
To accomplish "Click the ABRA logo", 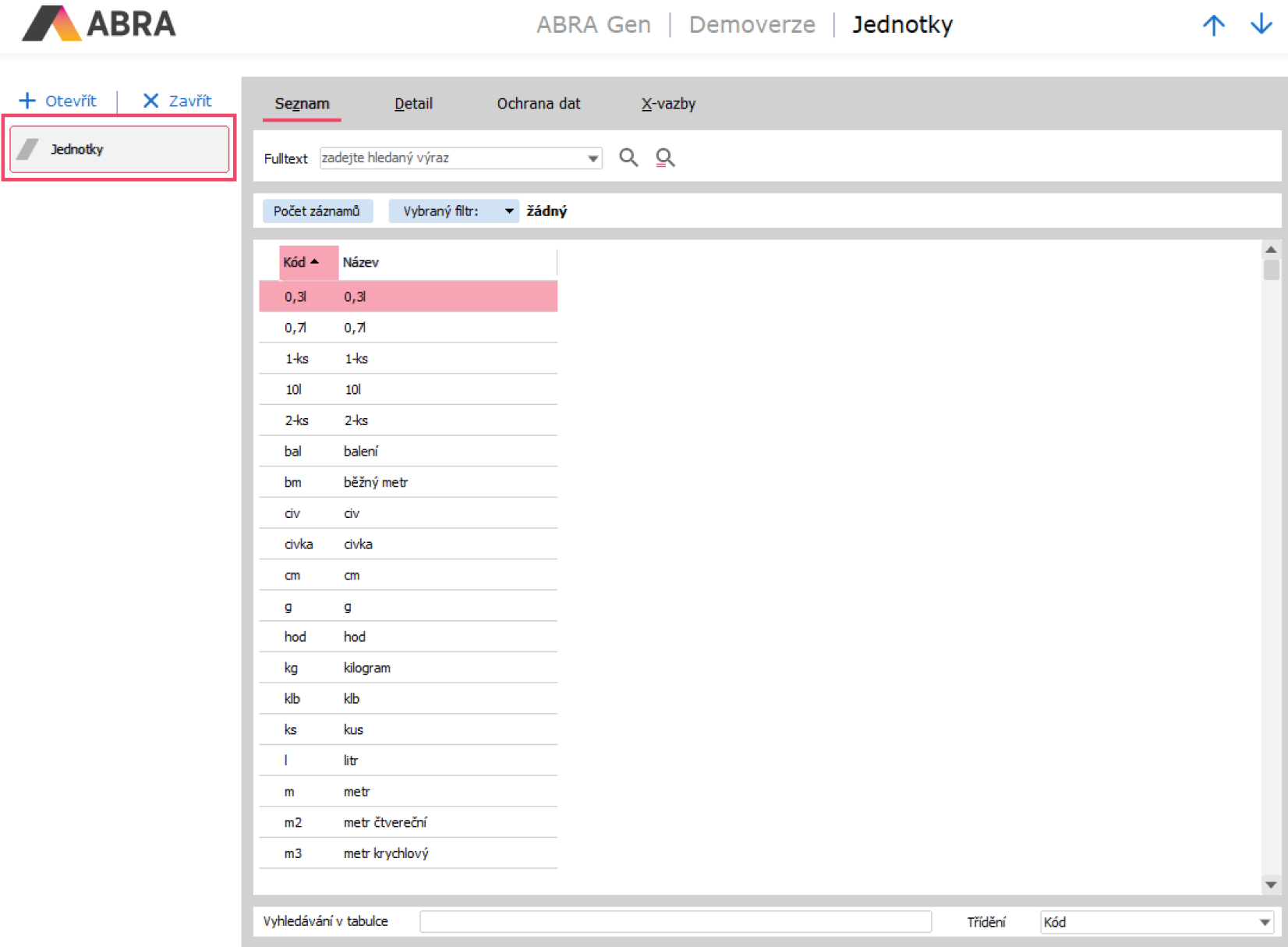I will [97, 24].
